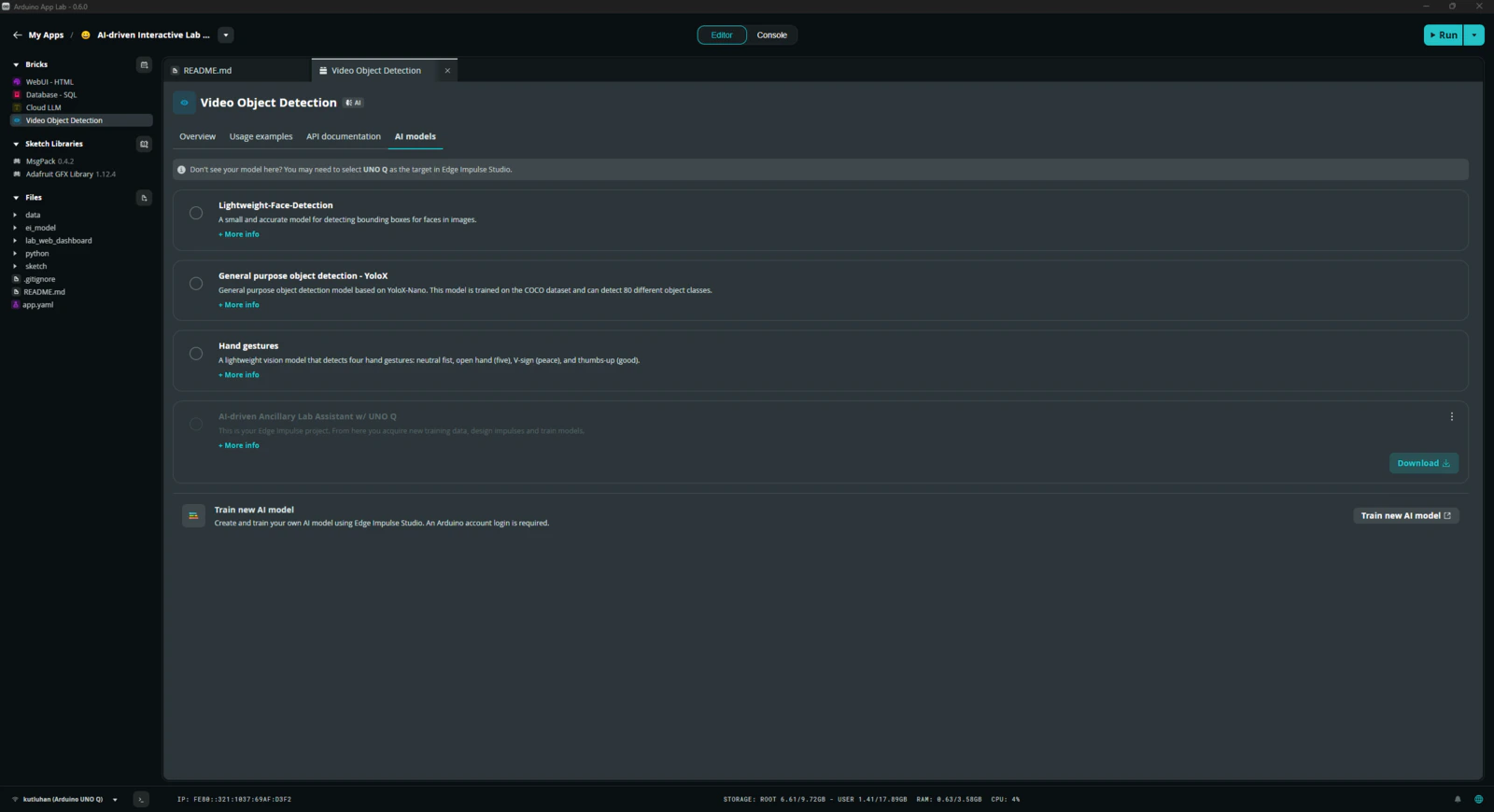Image resolution: width=1494 pixels, height=812 pixels.
Task: Close the Video Object Detection tab
Action: (x=447, y=71)
